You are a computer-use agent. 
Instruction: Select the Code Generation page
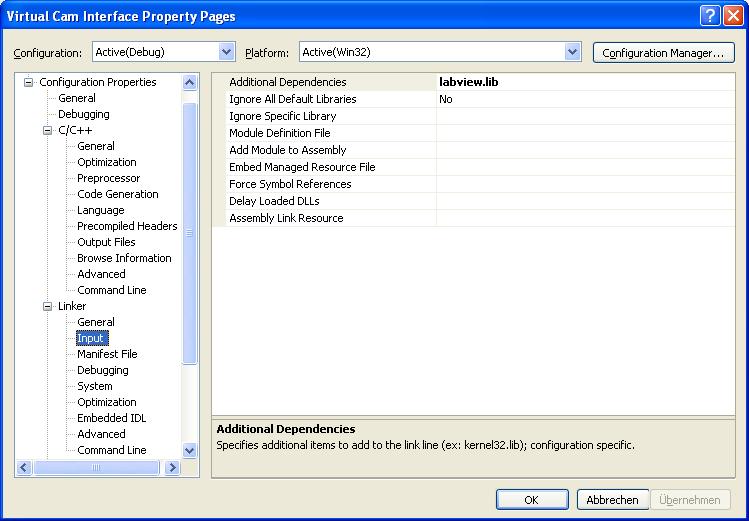coord(118,194)
